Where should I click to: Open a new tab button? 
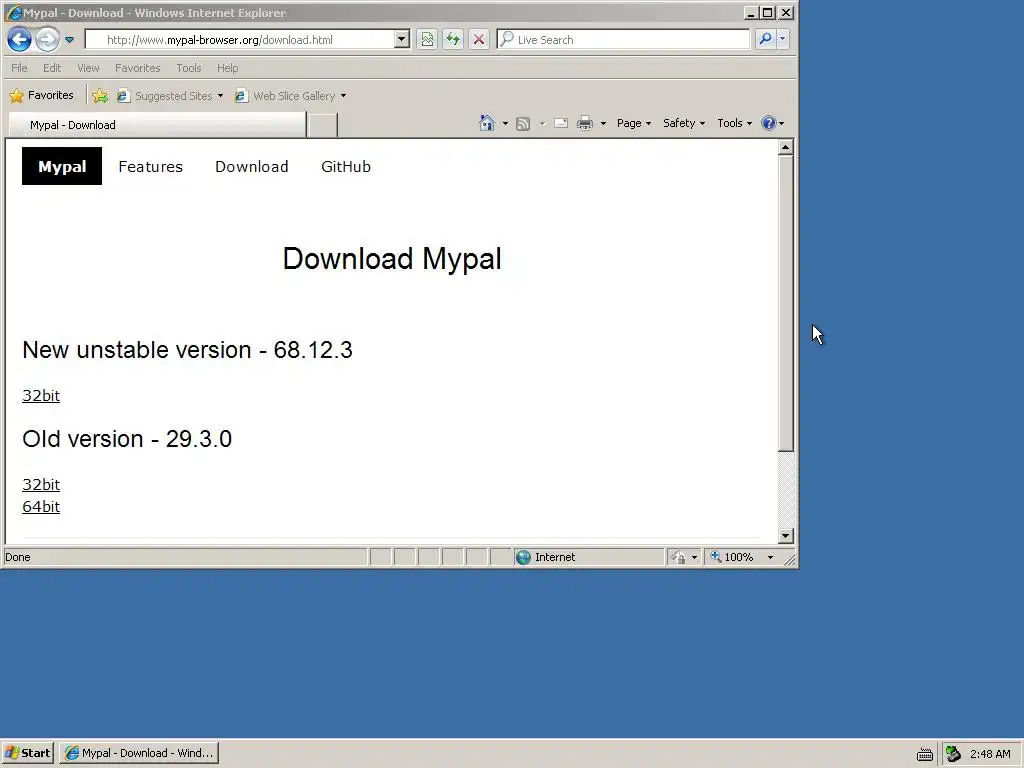pos(322,125)
